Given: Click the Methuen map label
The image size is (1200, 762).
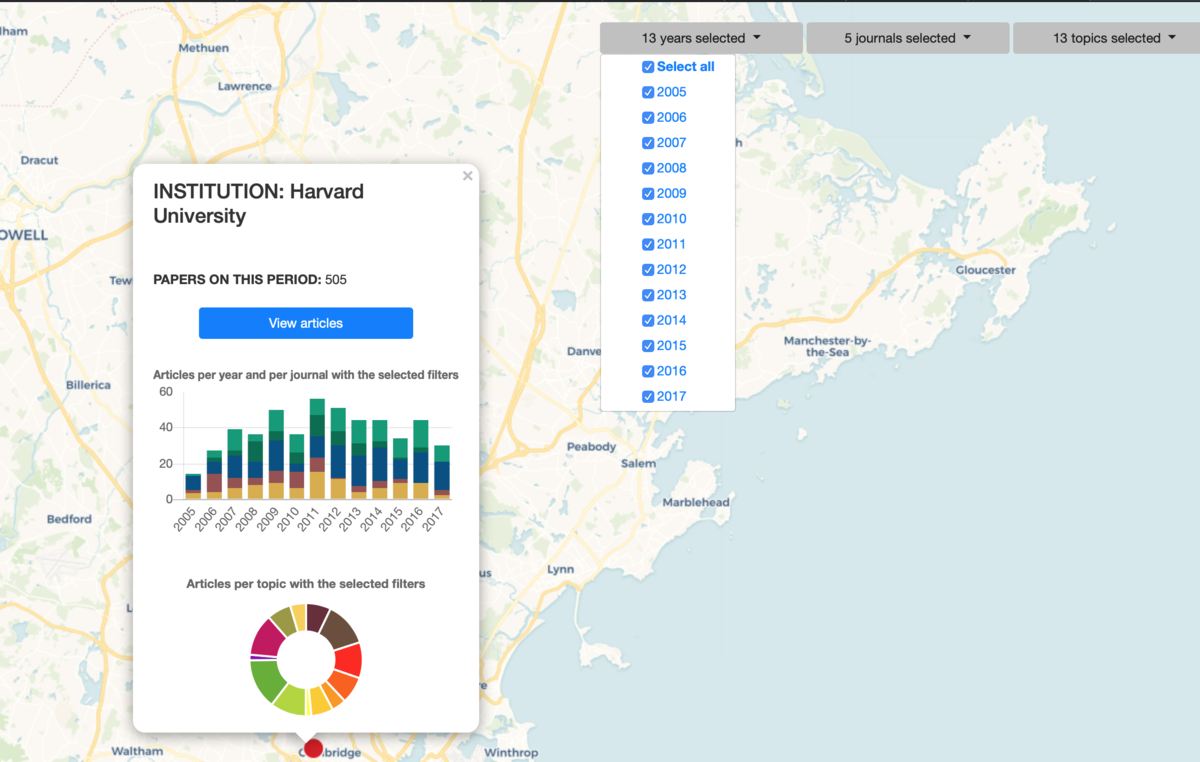Looking at the screenshot, I should click(x=204, y=48).
